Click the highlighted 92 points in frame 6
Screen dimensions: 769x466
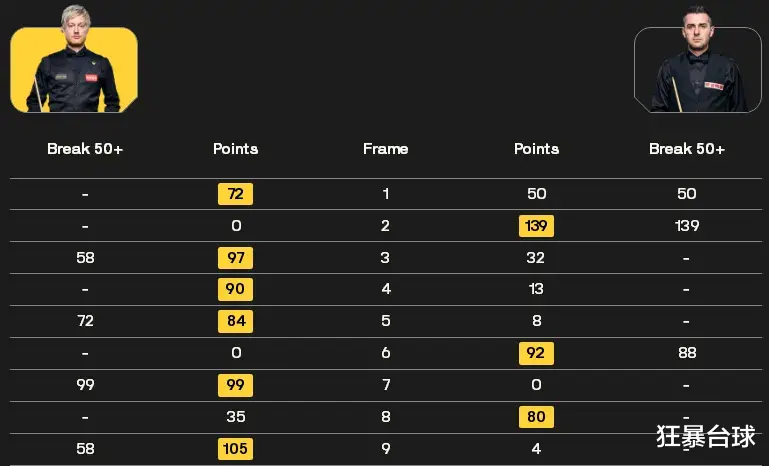[537, 353]
